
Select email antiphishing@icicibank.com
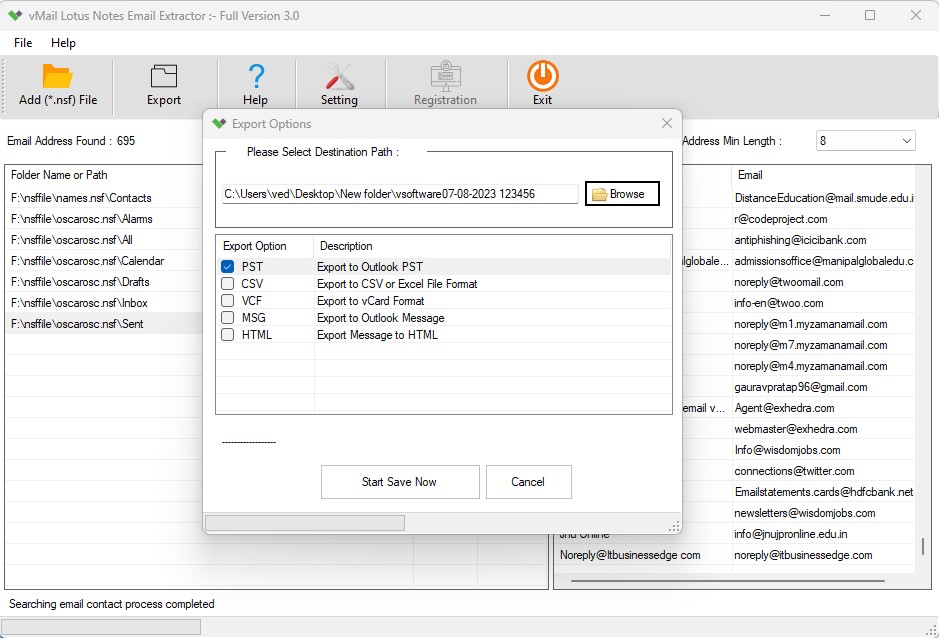point(800,240)
